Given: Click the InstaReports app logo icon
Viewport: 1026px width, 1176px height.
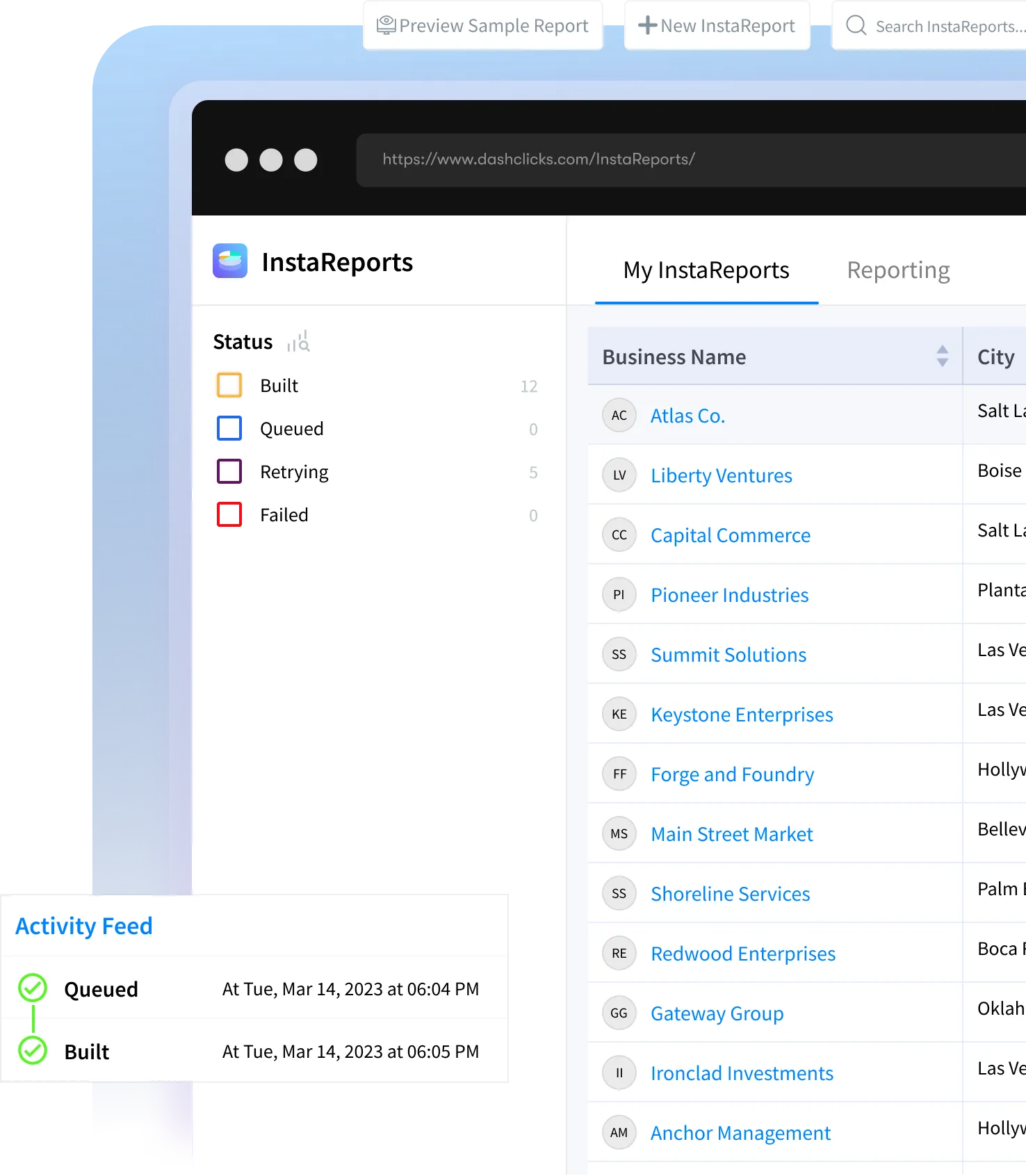Looking at the screenshot, I should click(230, 261).
